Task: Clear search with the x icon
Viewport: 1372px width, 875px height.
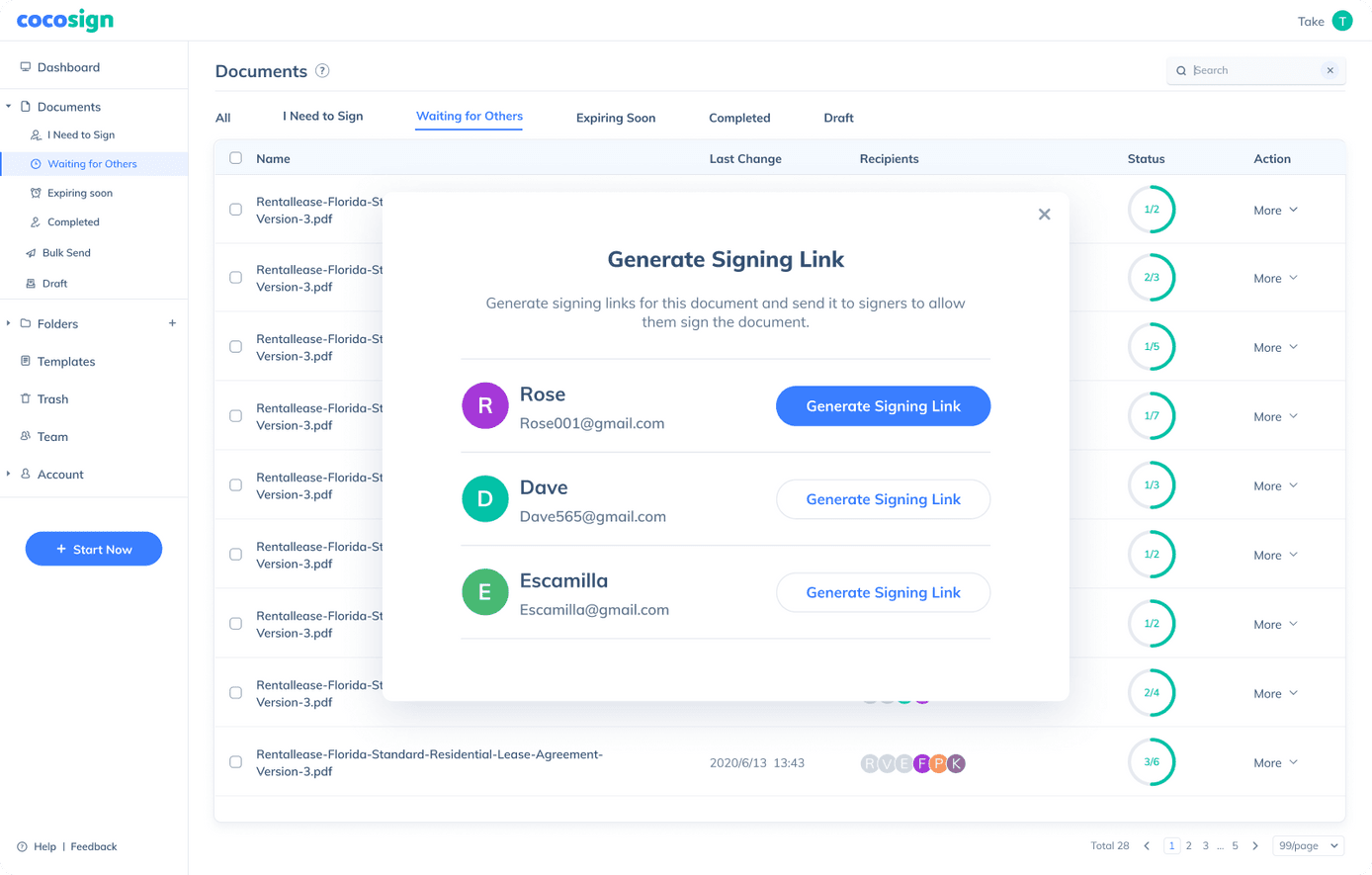Action: click(1329, 70)
